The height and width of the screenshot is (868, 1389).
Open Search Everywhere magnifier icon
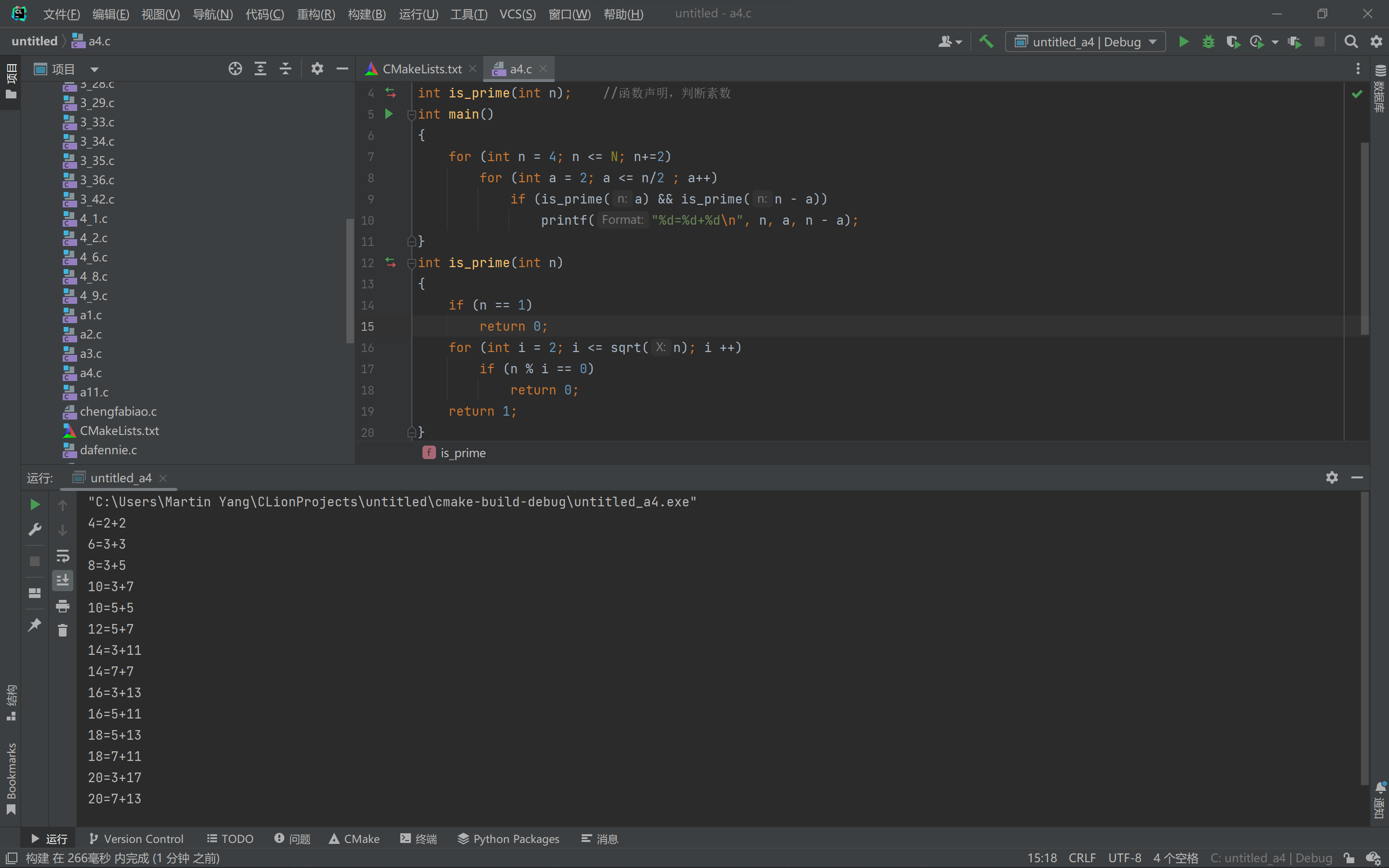coord(1351,41)
